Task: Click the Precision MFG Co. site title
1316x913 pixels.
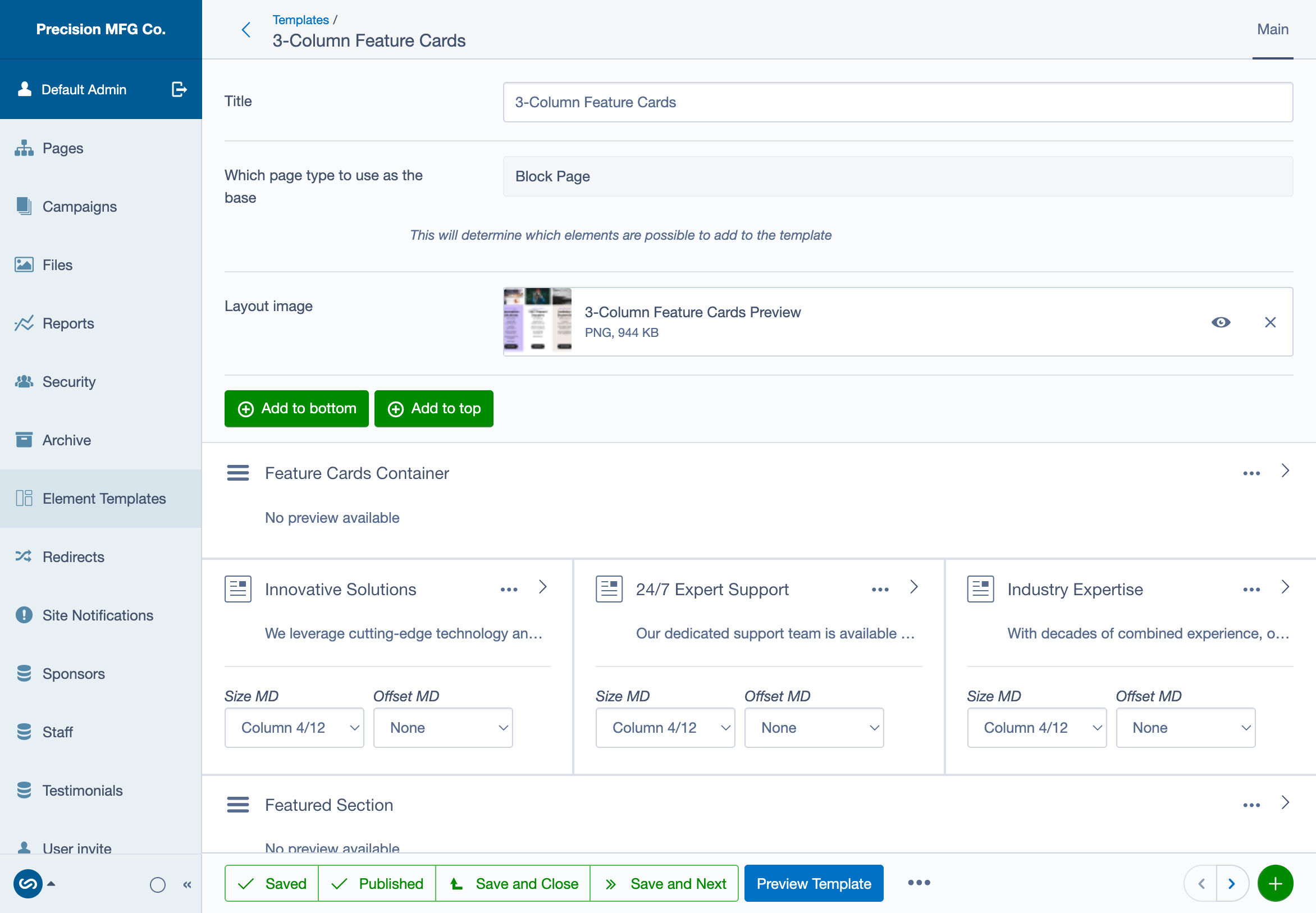Action: [100, 29]
